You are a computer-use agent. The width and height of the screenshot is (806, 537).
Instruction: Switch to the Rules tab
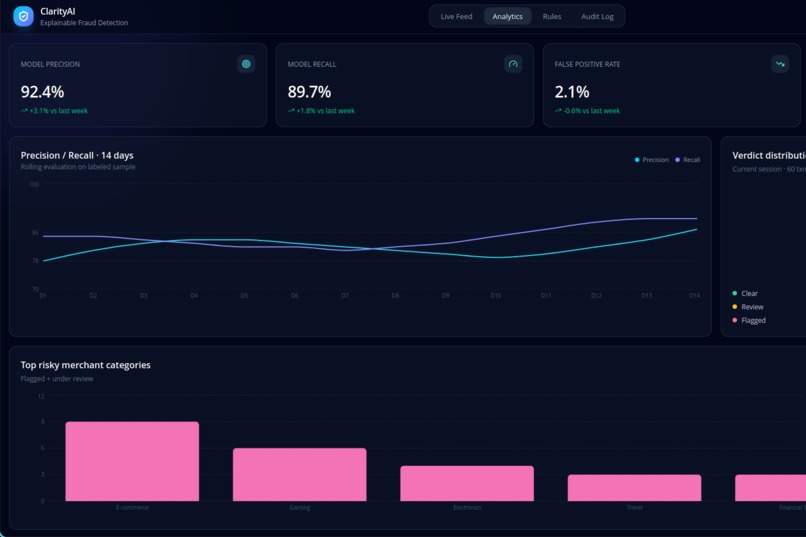[x=552, y=16]
